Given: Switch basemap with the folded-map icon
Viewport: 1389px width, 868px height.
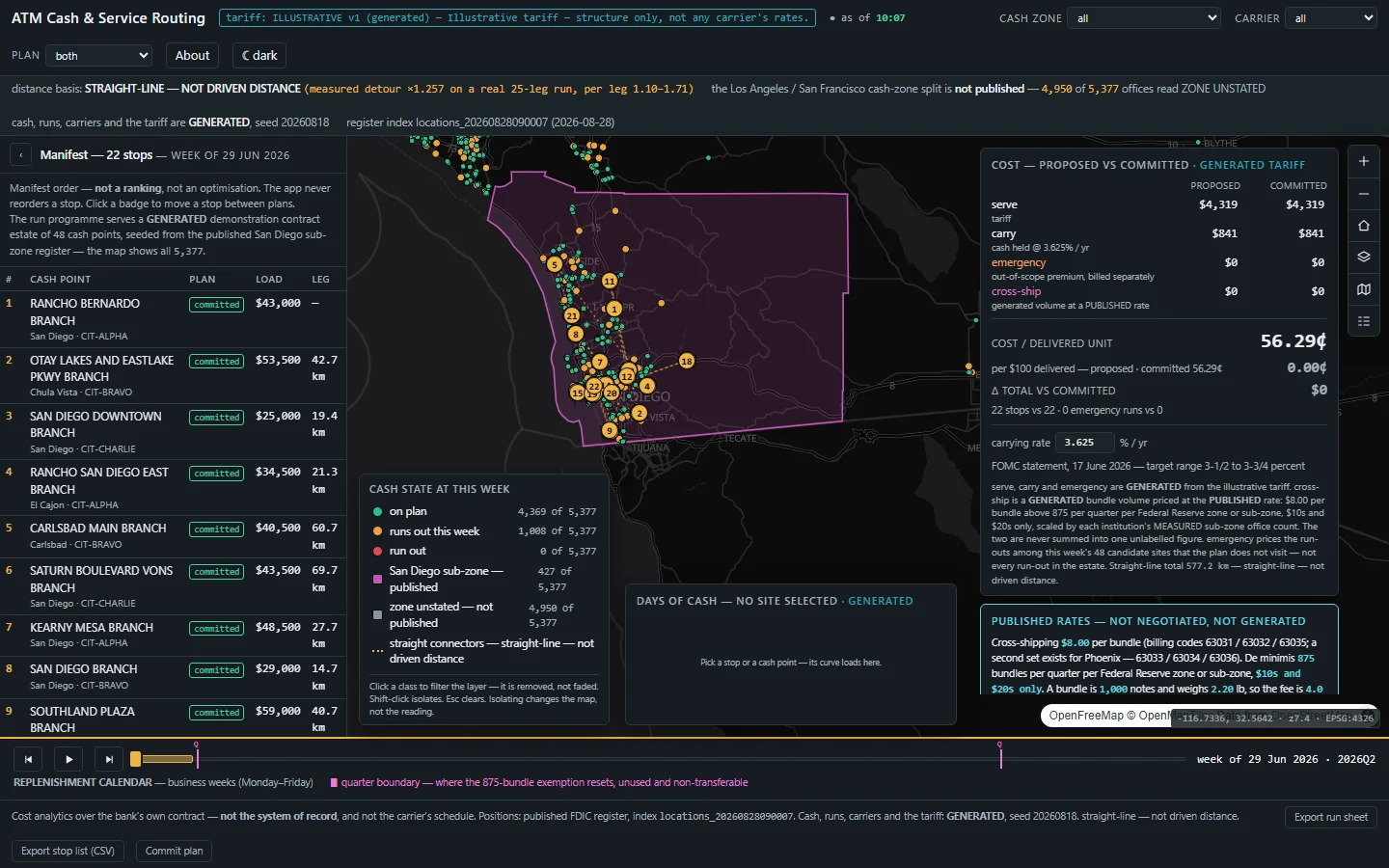Looking at the screenshot, I should tap(1364, 289).
